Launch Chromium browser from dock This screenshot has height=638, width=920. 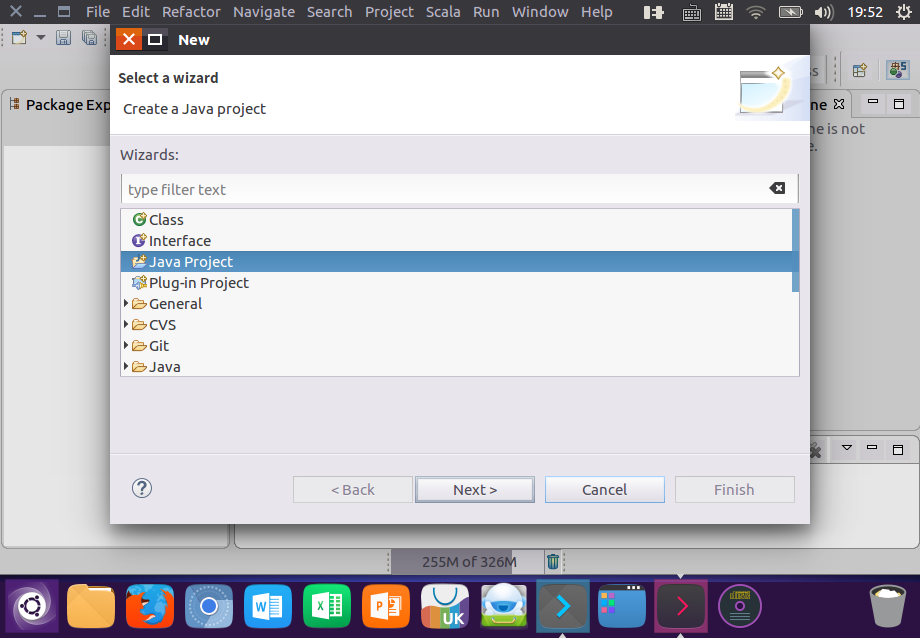(209, 606)
